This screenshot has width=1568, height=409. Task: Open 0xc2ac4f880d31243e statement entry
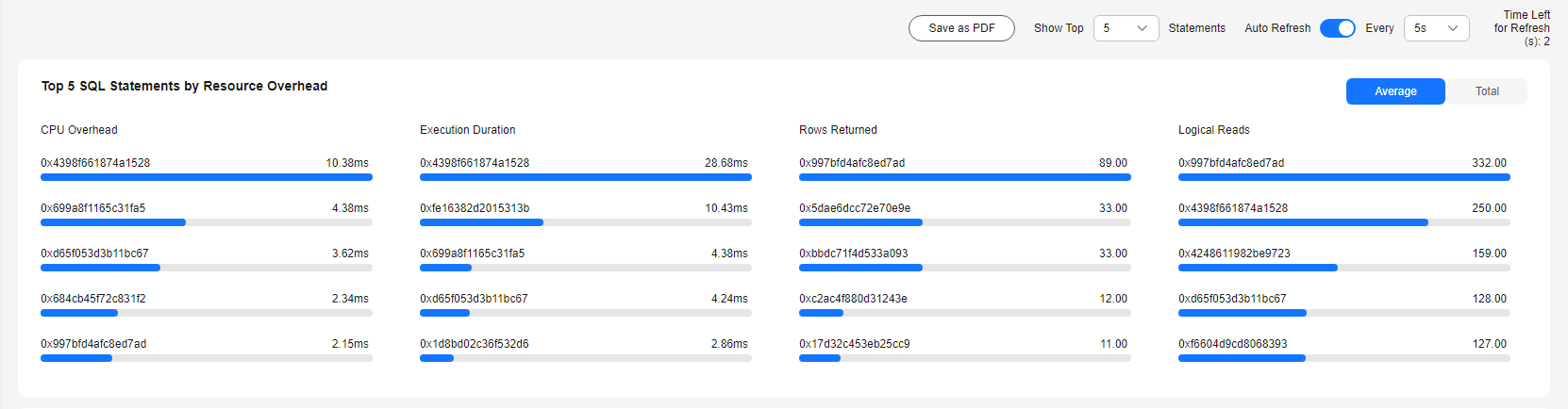tap(853, 299)
